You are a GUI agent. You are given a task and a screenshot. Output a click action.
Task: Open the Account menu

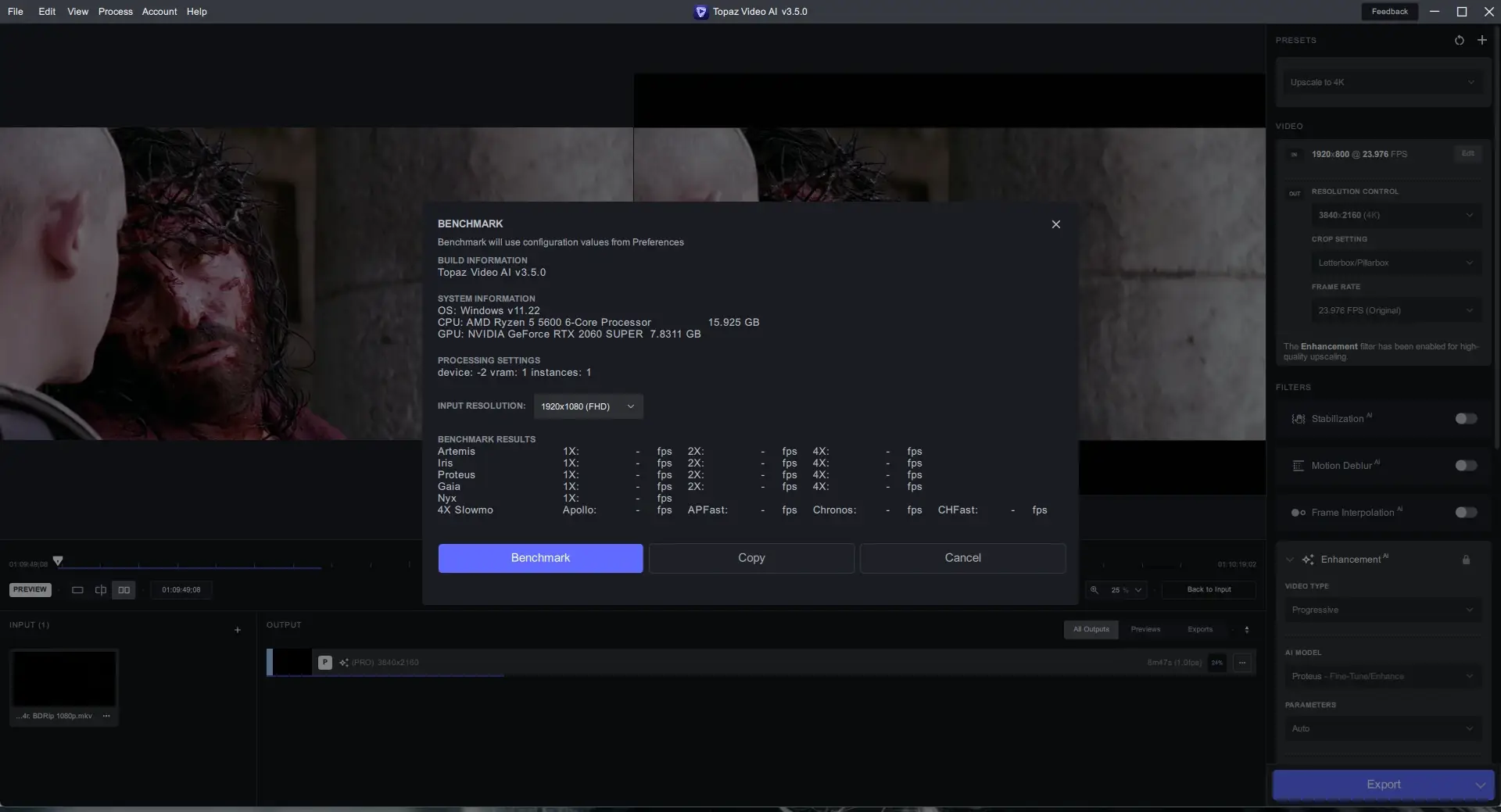tap(159, 12)
